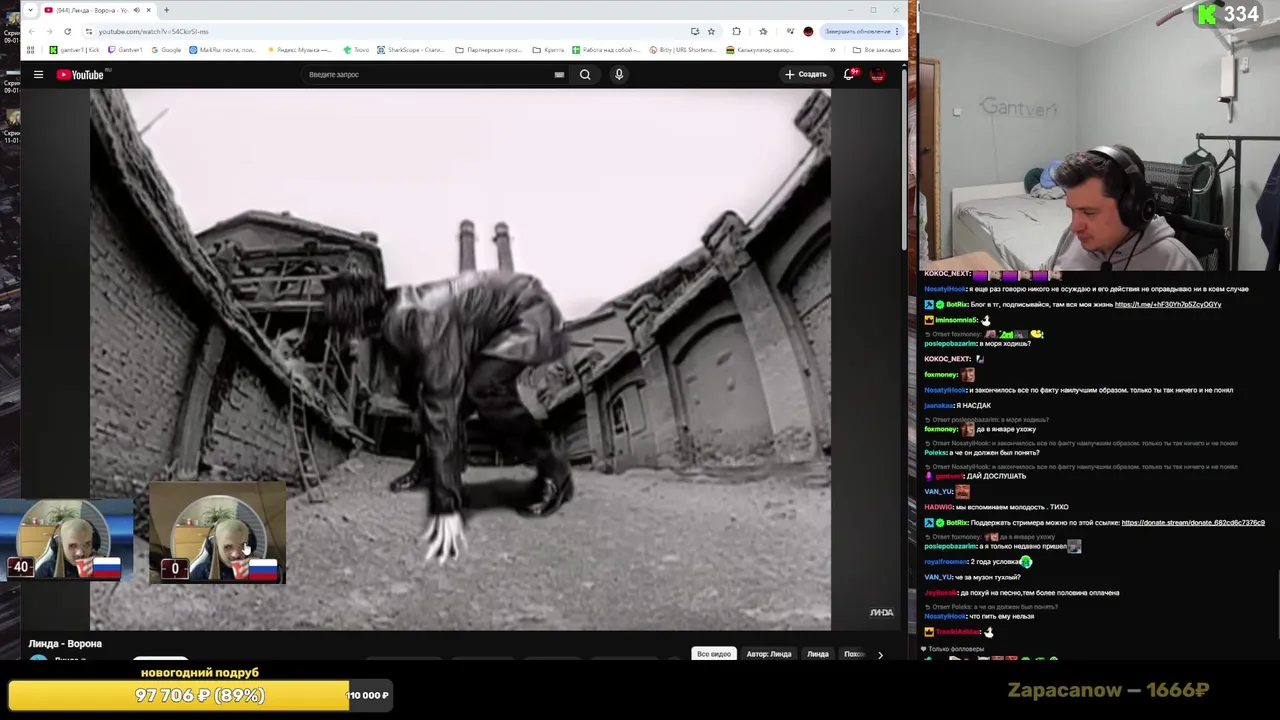Open the Chrome profile avatar
1280x720 pixels.
808,31
